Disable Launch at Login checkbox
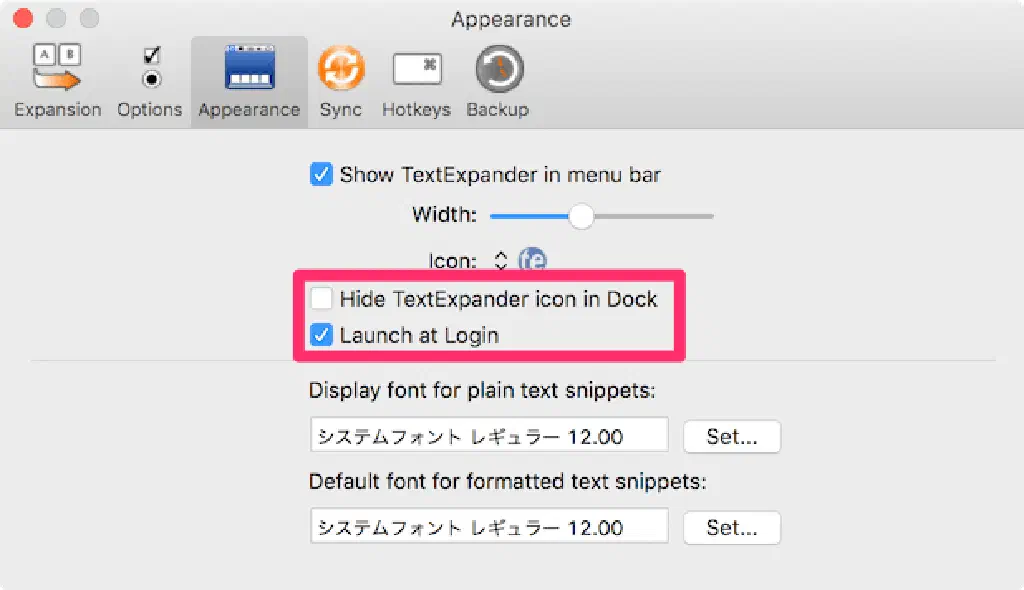The height and width of the screenshot is (590, 1024). (321, 336)
